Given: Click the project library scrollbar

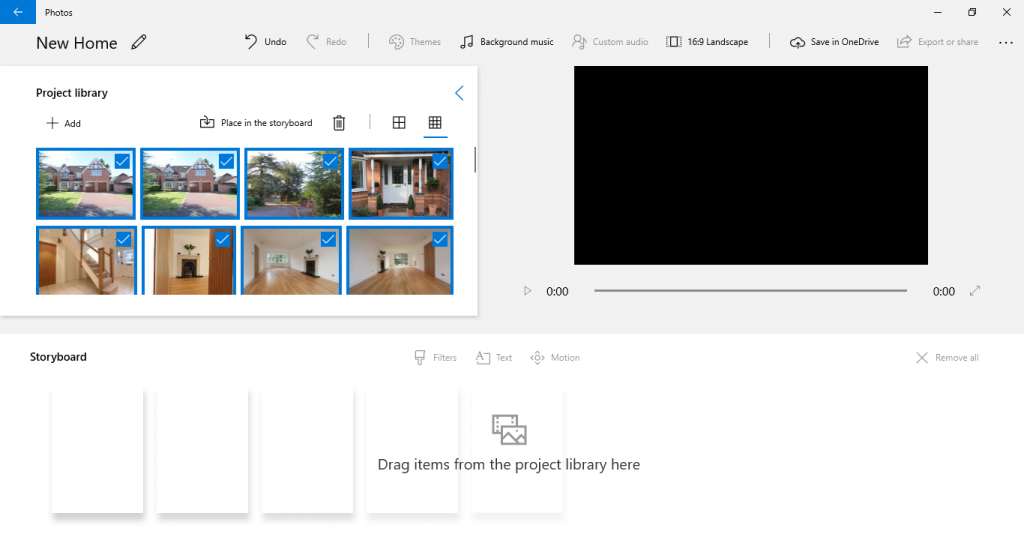Looking at the screenshot, I should (x=475, y=160).
